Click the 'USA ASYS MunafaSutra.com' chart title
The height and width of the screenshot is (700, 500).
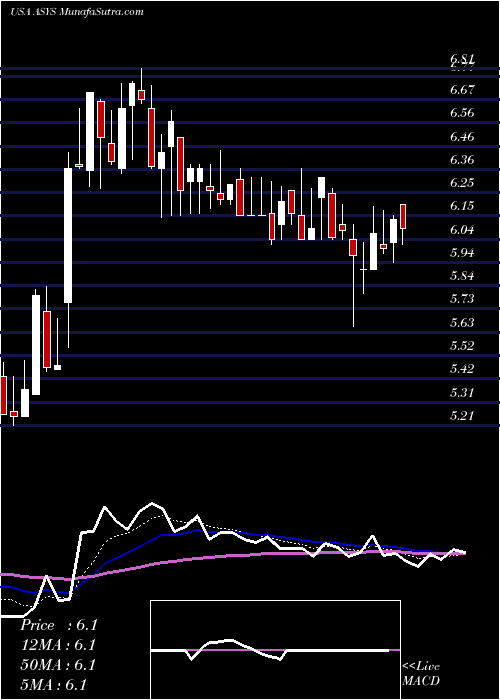click(x=77, y=12)
